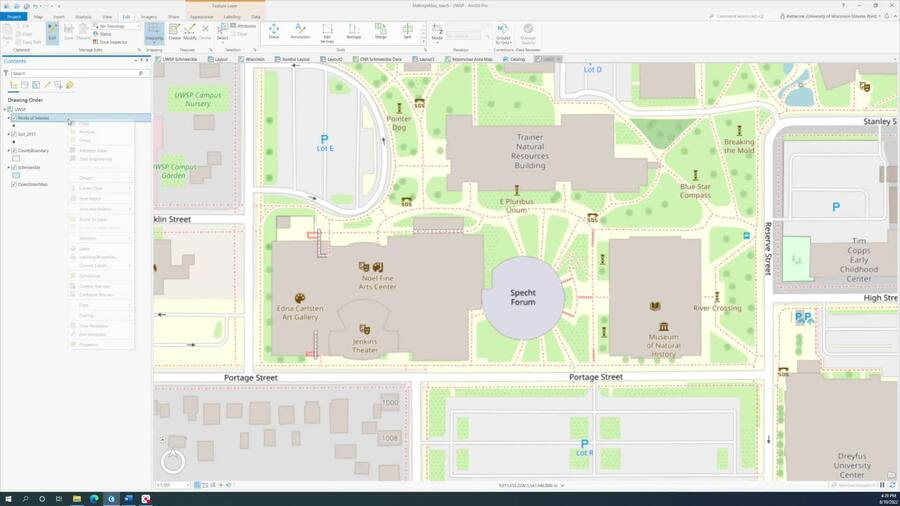
Task: Switch to the Map ribbon tab
Action: click(x=38, y=17)
